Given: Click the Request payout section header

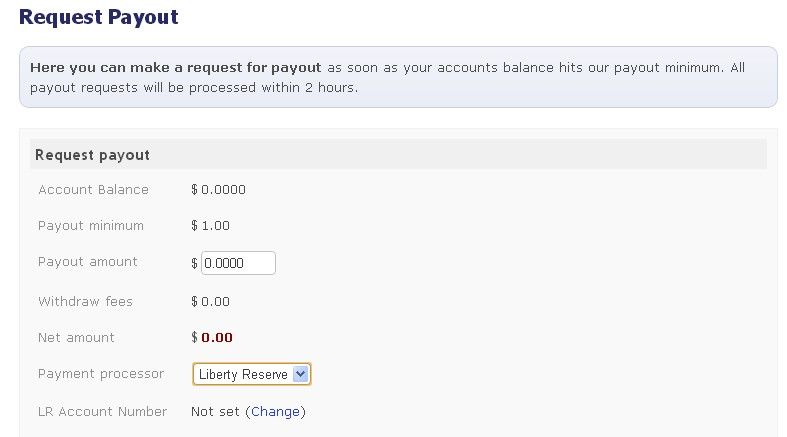Looking at the screenshot, I should click(93, 155).
